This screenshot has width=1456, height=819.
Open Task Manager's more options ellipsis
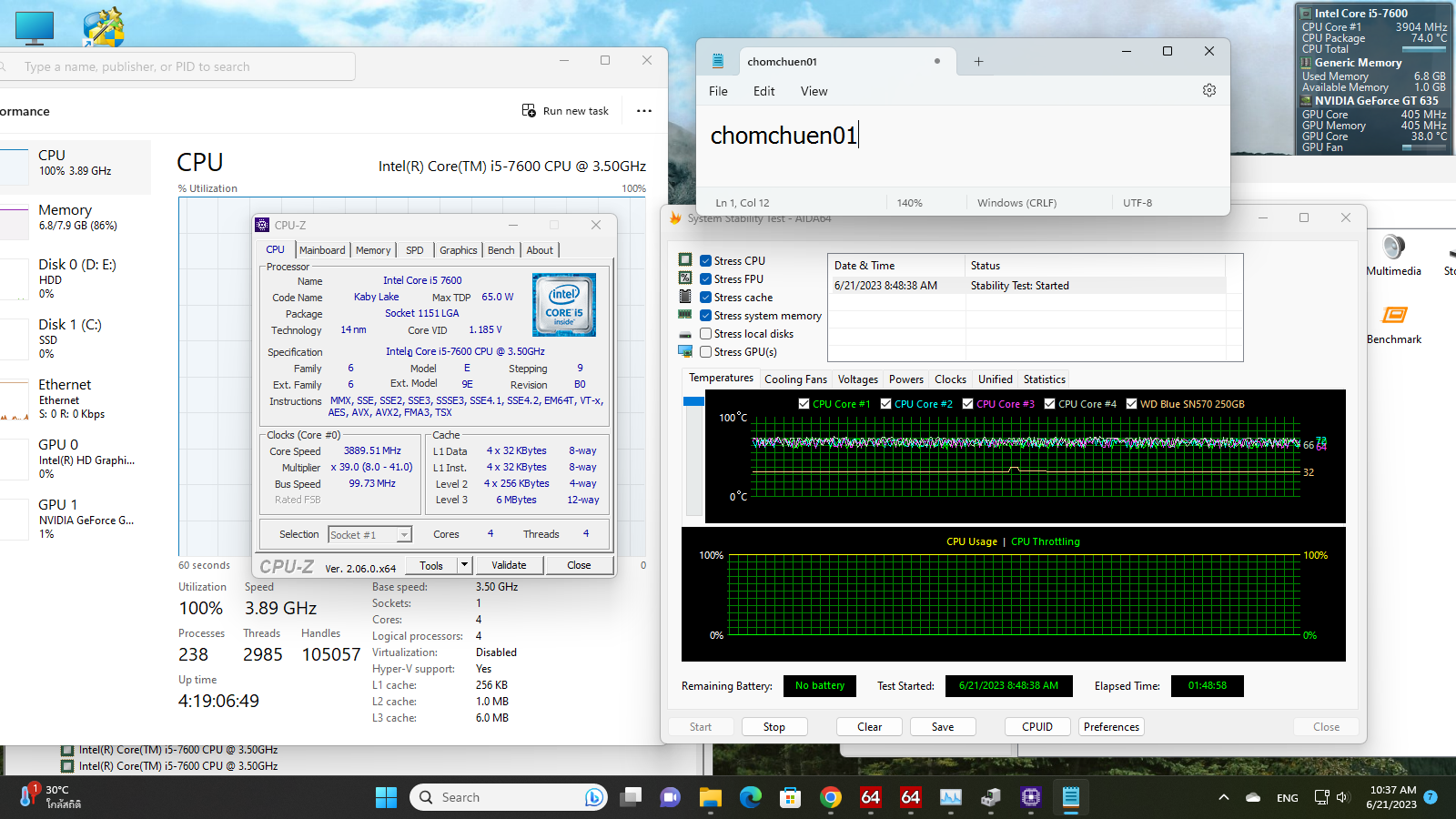[x=644, y=111]
